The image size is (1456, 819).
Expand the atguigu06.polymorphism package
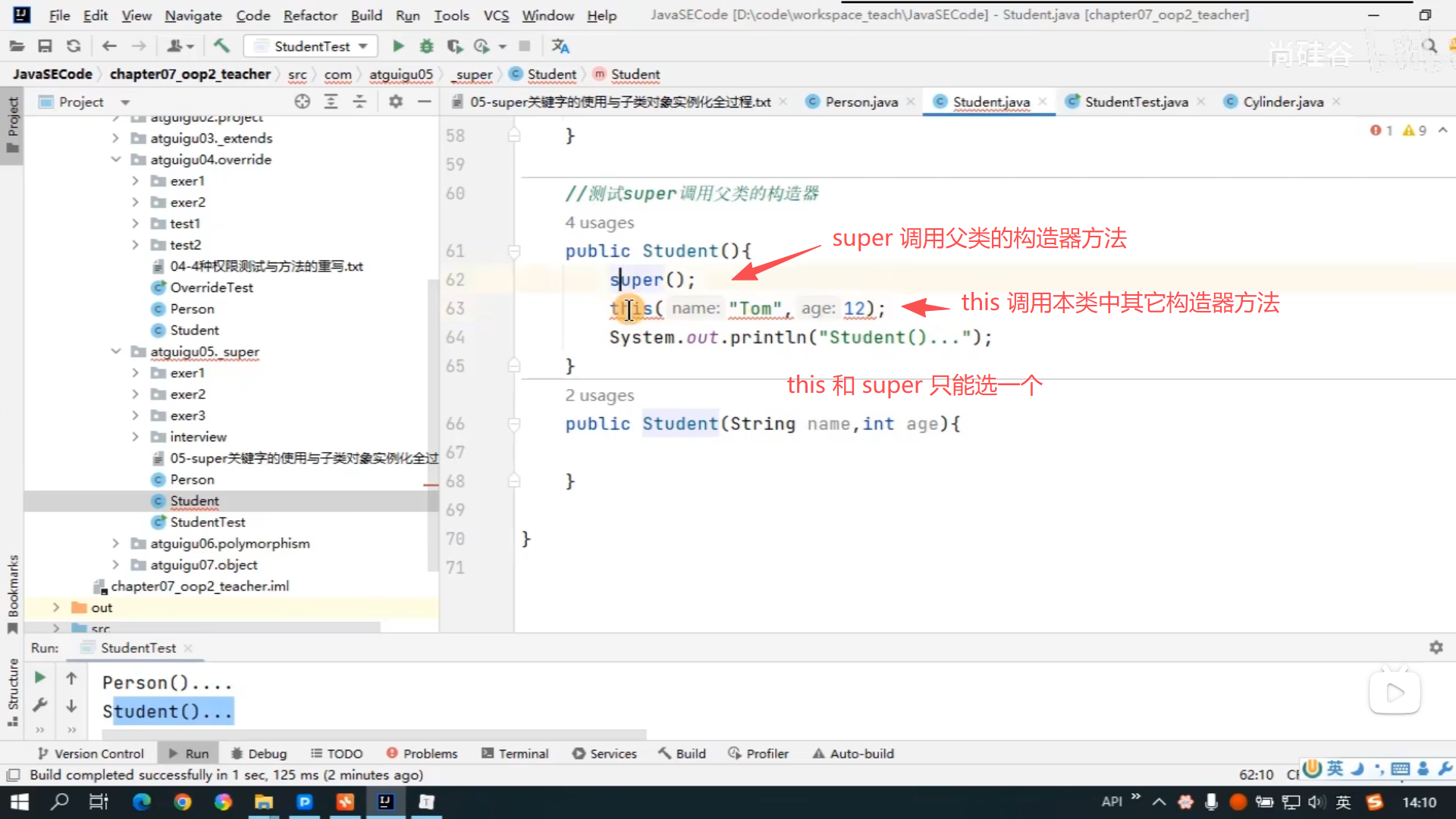point(116,543)
